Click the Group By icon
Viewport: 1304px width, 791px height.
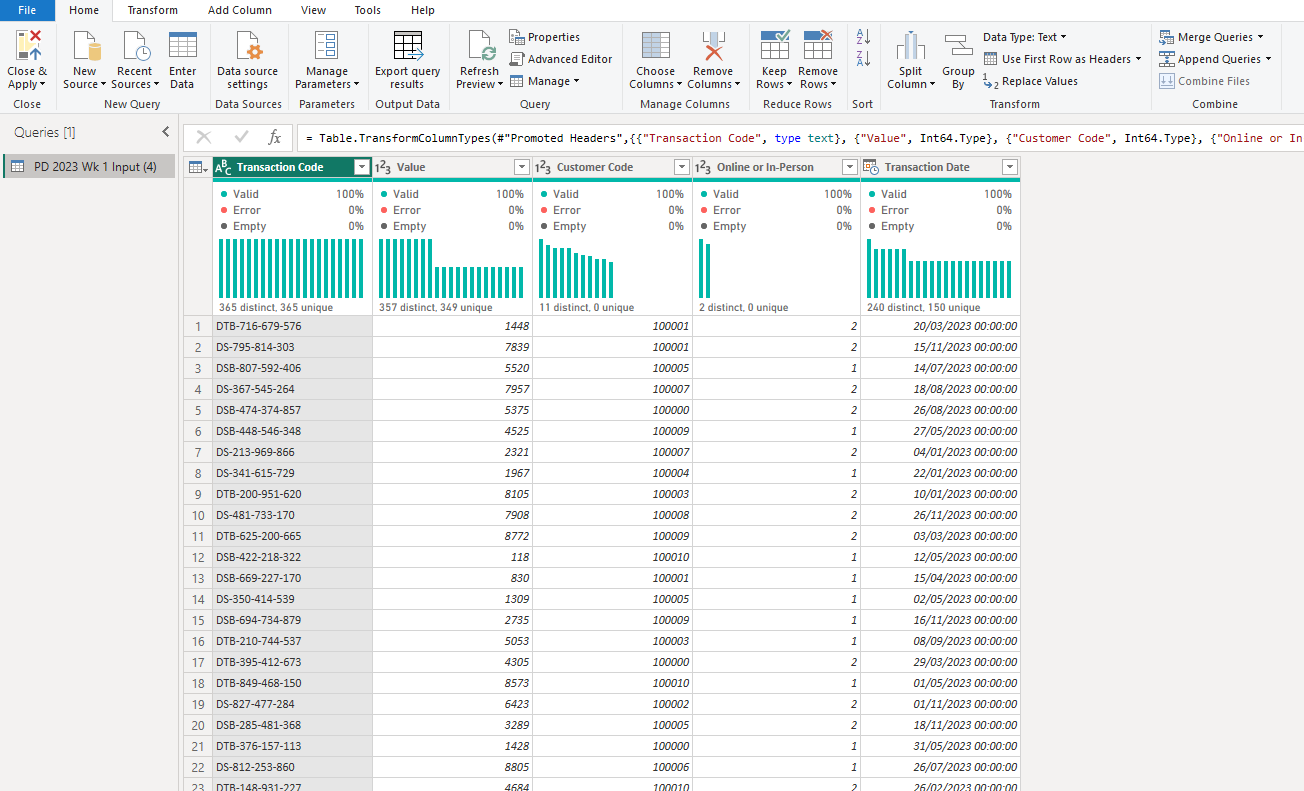pos(958,47)
